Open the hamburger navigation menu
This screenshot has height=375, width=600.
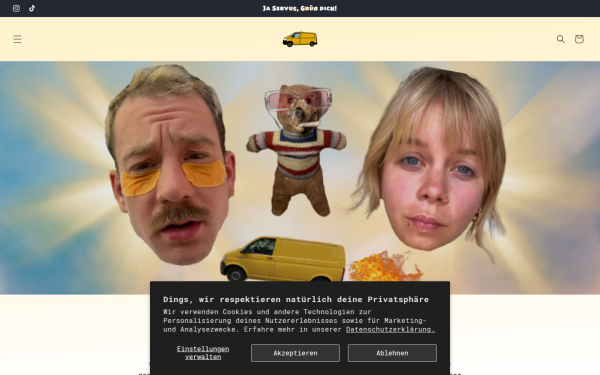[x=17, y=39]
